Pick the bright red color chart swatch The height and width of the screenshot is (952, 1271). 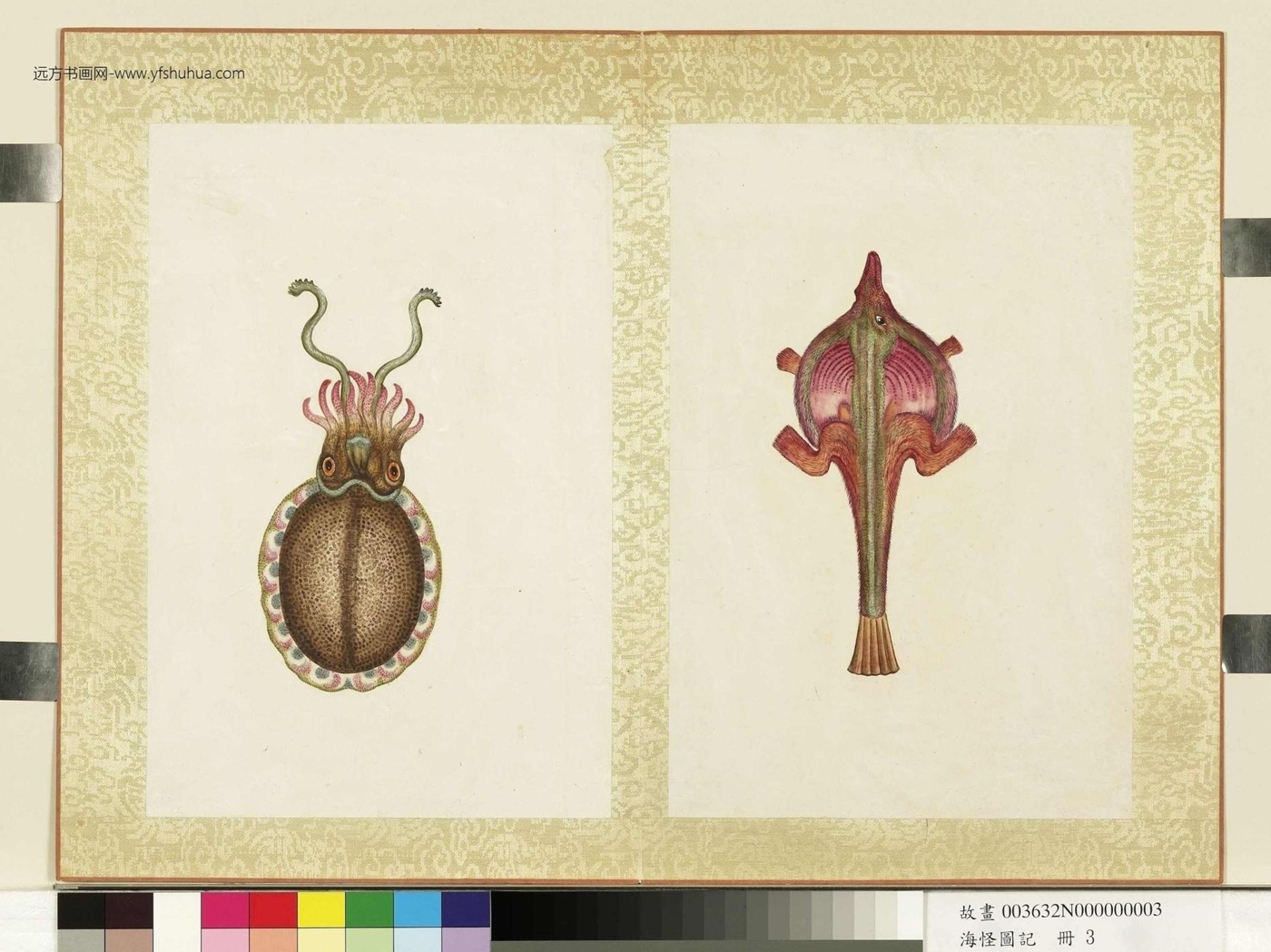272,910
